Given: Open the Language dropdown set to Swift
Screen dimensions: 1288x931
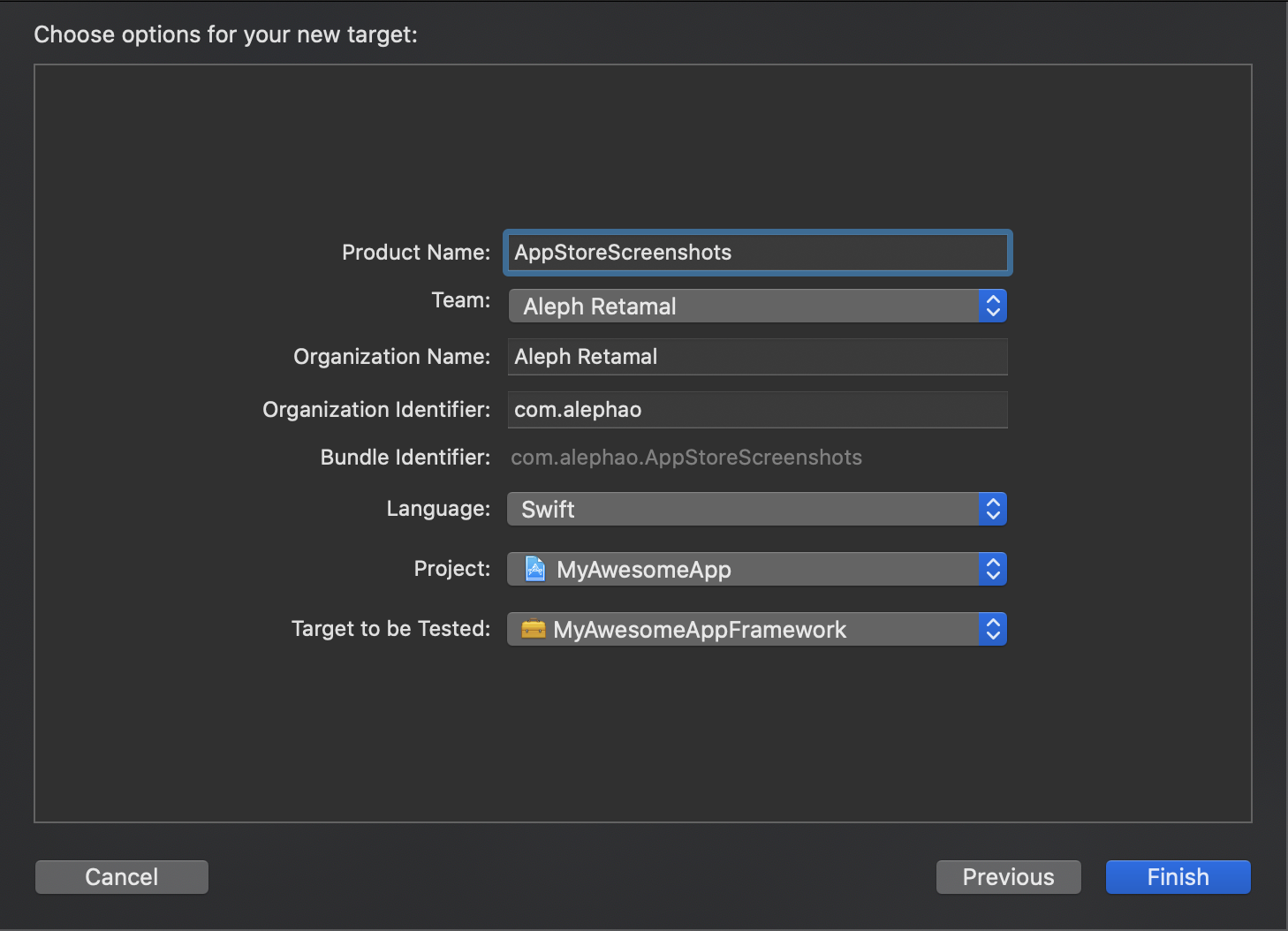Looking at the screenshot, I should coord(742,510).
